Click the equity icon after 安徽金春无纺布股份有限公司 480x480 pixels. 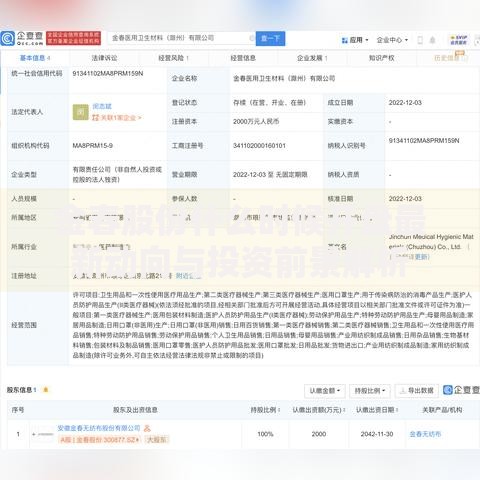[147, 428]
